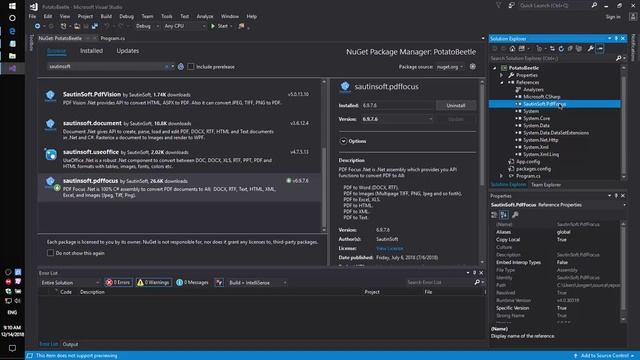This screenshot has height=360, width=640.
Task: Open NuGet package source settings gear
Action: [x=473, y=67]
